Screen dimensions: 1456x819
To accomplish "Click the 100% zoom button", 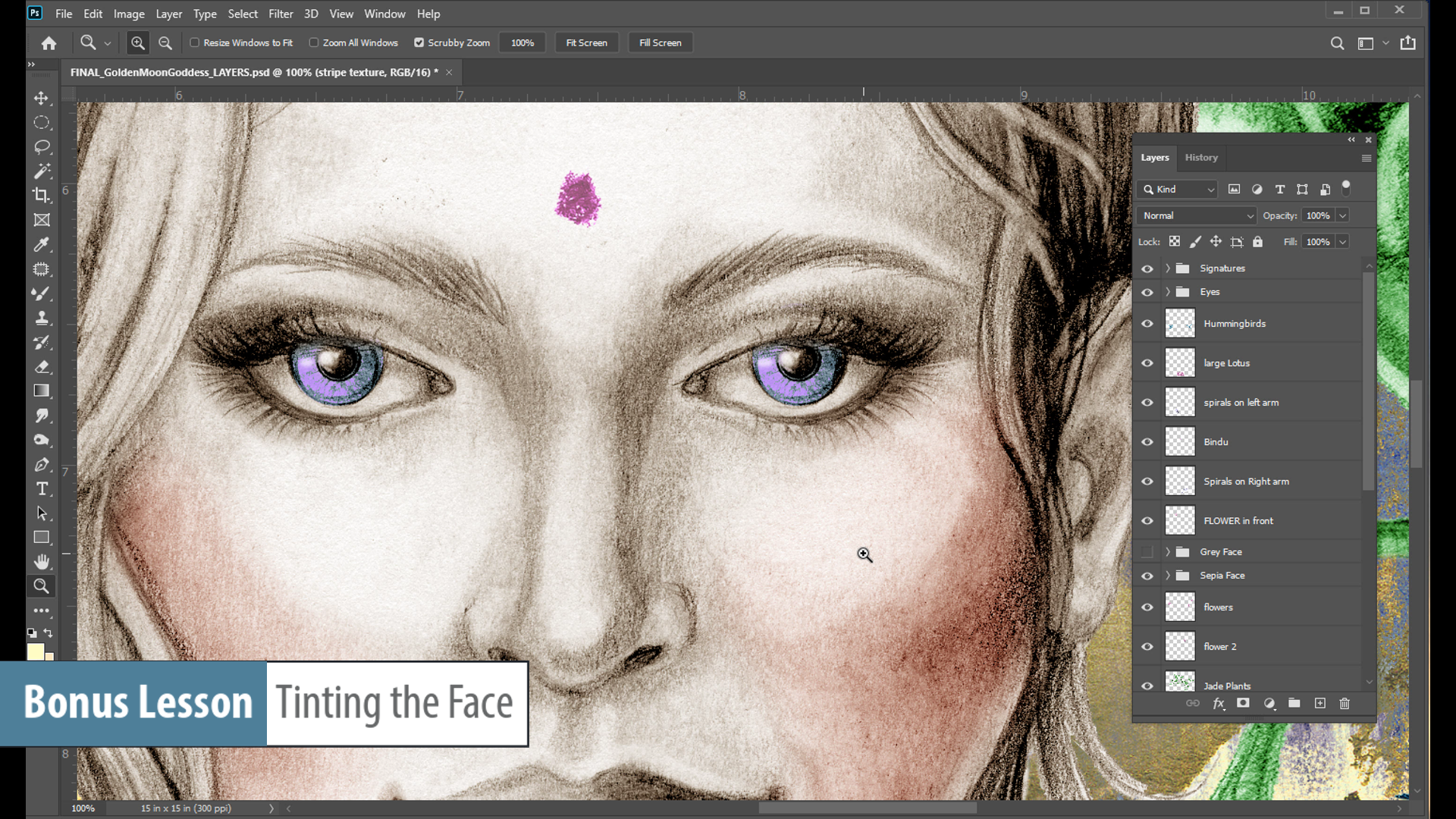I will pyautogui.click(x=522, y=43).
